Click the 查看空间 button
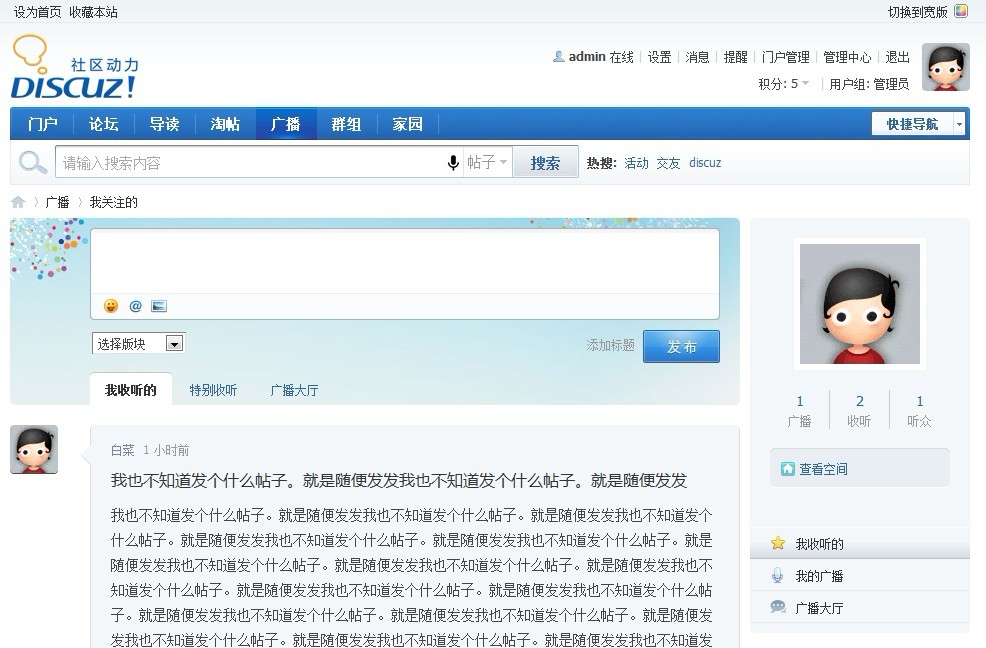The height and width of the screenshot is (648, 986). pyautogui.click(x=860, y=468)
